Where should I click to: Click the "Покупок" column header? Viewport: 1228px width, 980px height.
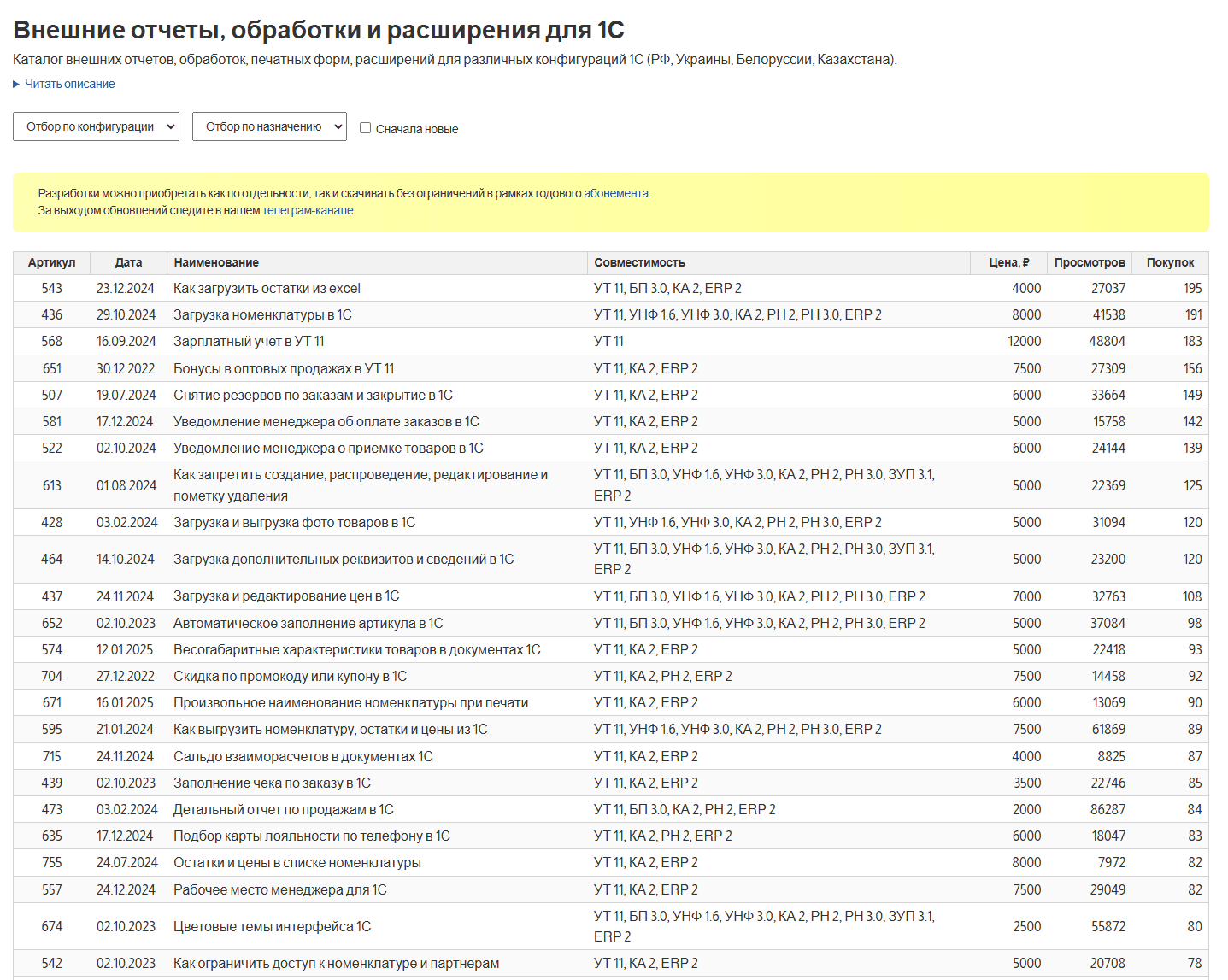click(x=1171, y=262)
